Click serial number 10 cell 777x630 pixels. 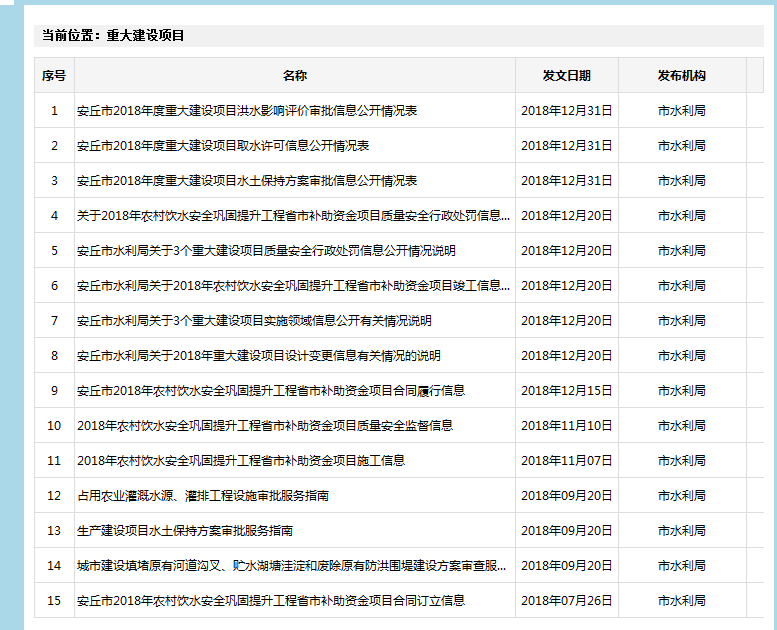54,426
